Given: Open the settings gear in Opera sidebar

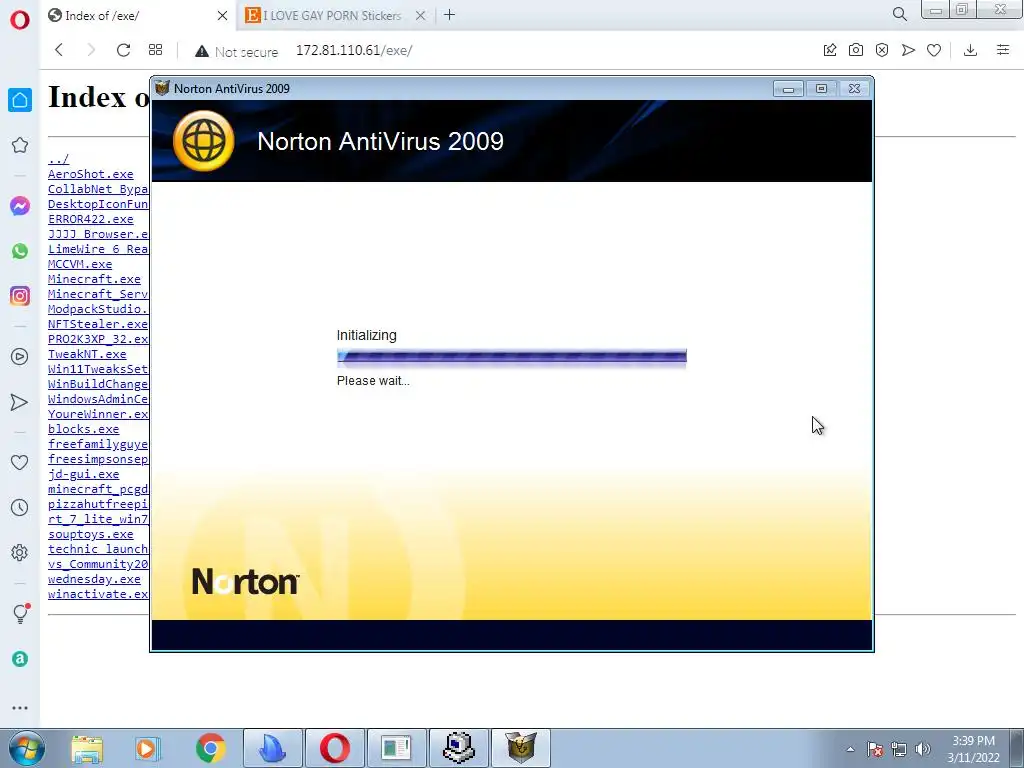Looking at the screenshot, I should tap(20, 552).
